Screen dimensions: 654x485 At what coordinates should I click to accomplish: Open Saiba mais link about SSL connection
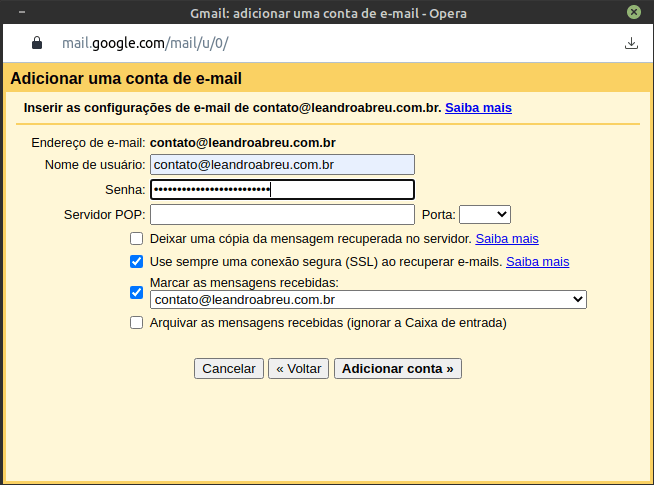538,261
